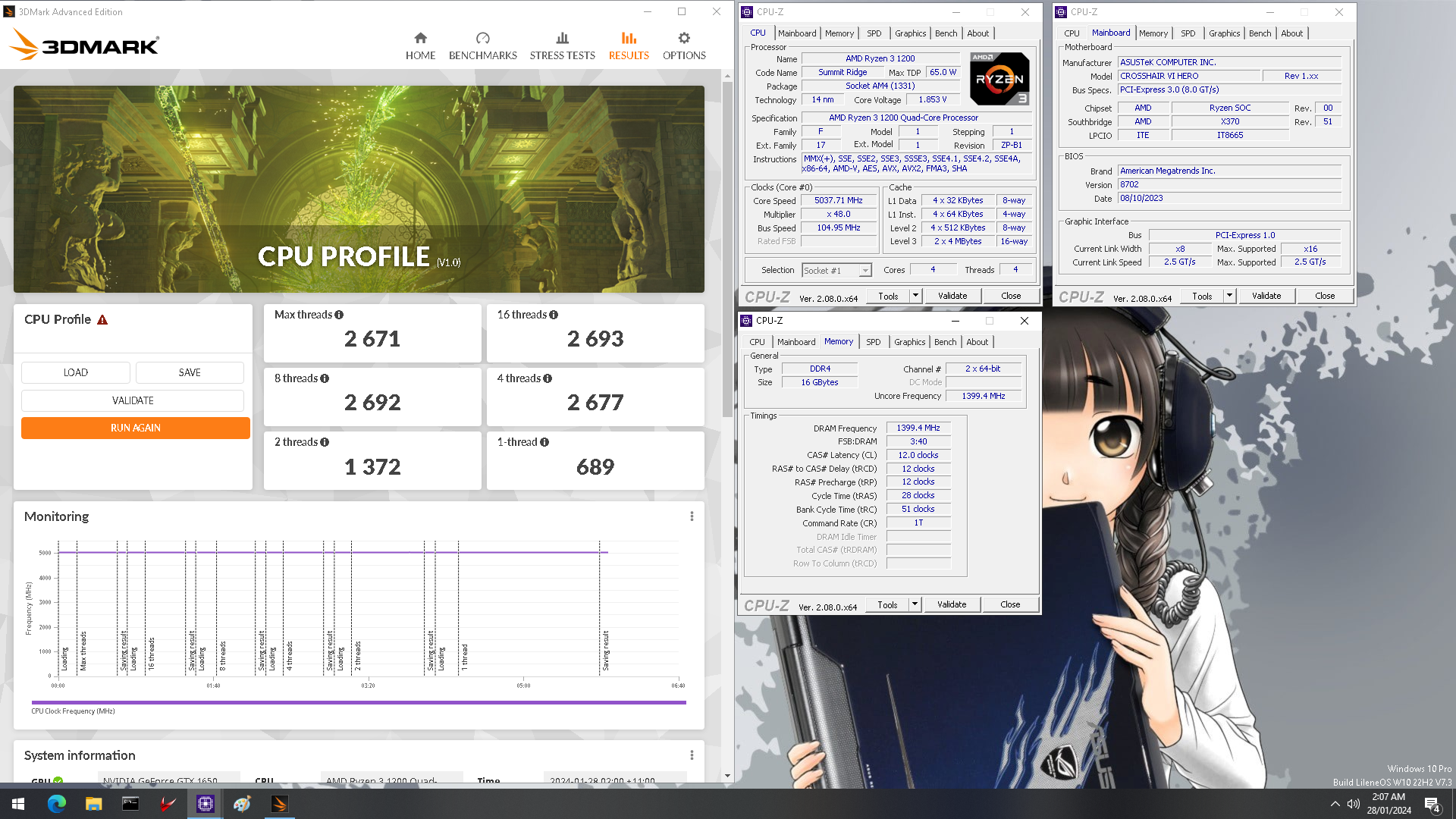Open About tab in CPU-Z Memory window
The width and height of the screenshot is (1456, 819).
977,342
